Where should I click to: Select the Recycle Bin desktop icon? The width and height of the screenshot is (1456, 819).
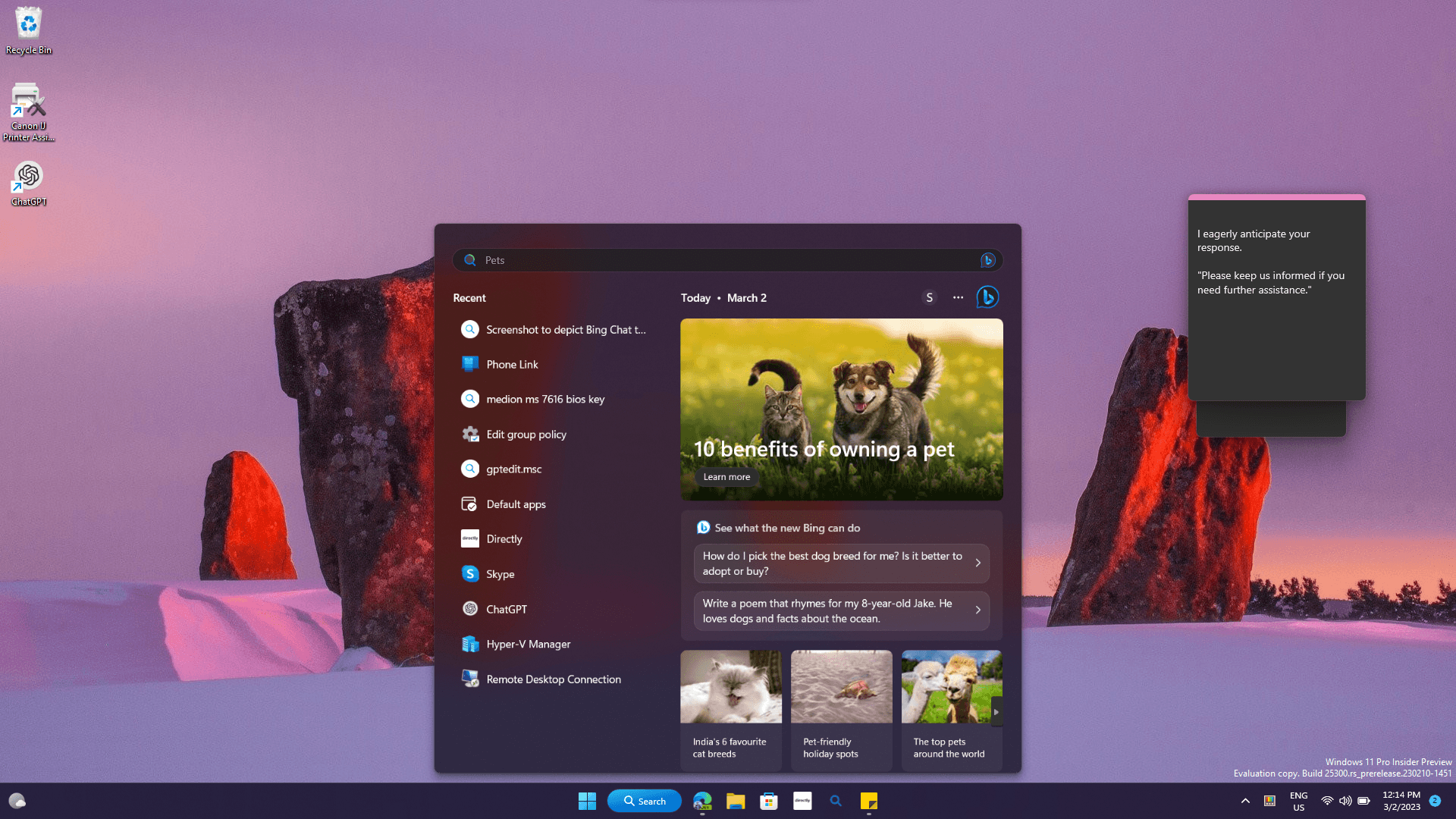tap(29, 31)
